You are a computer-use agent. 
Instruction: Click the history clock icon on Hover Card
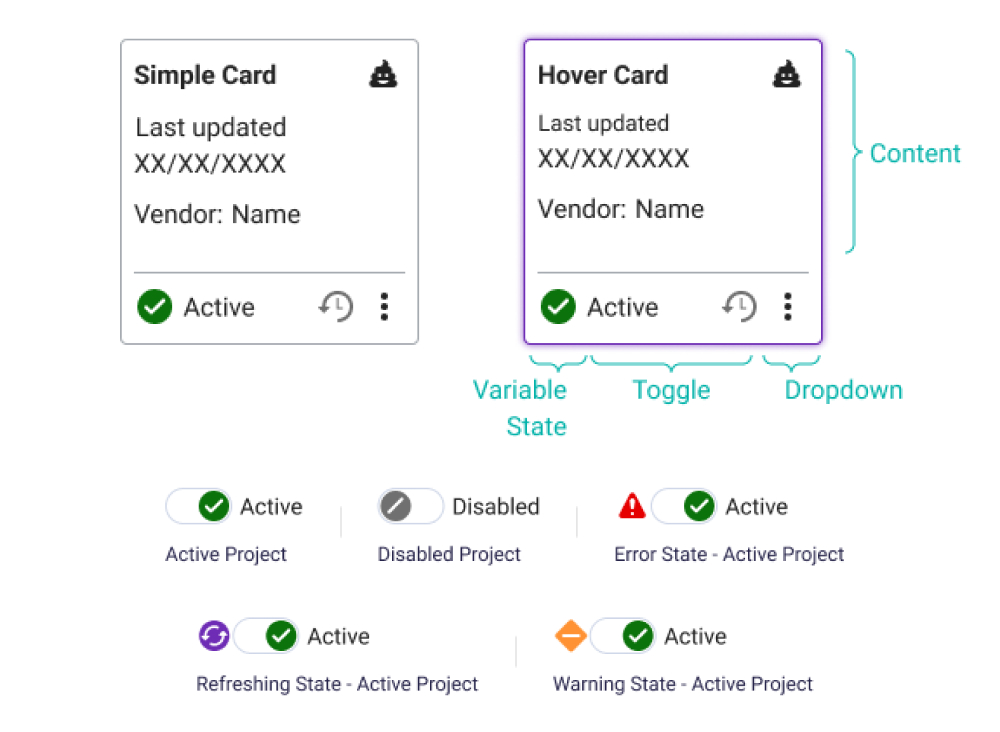click(740, 307)
